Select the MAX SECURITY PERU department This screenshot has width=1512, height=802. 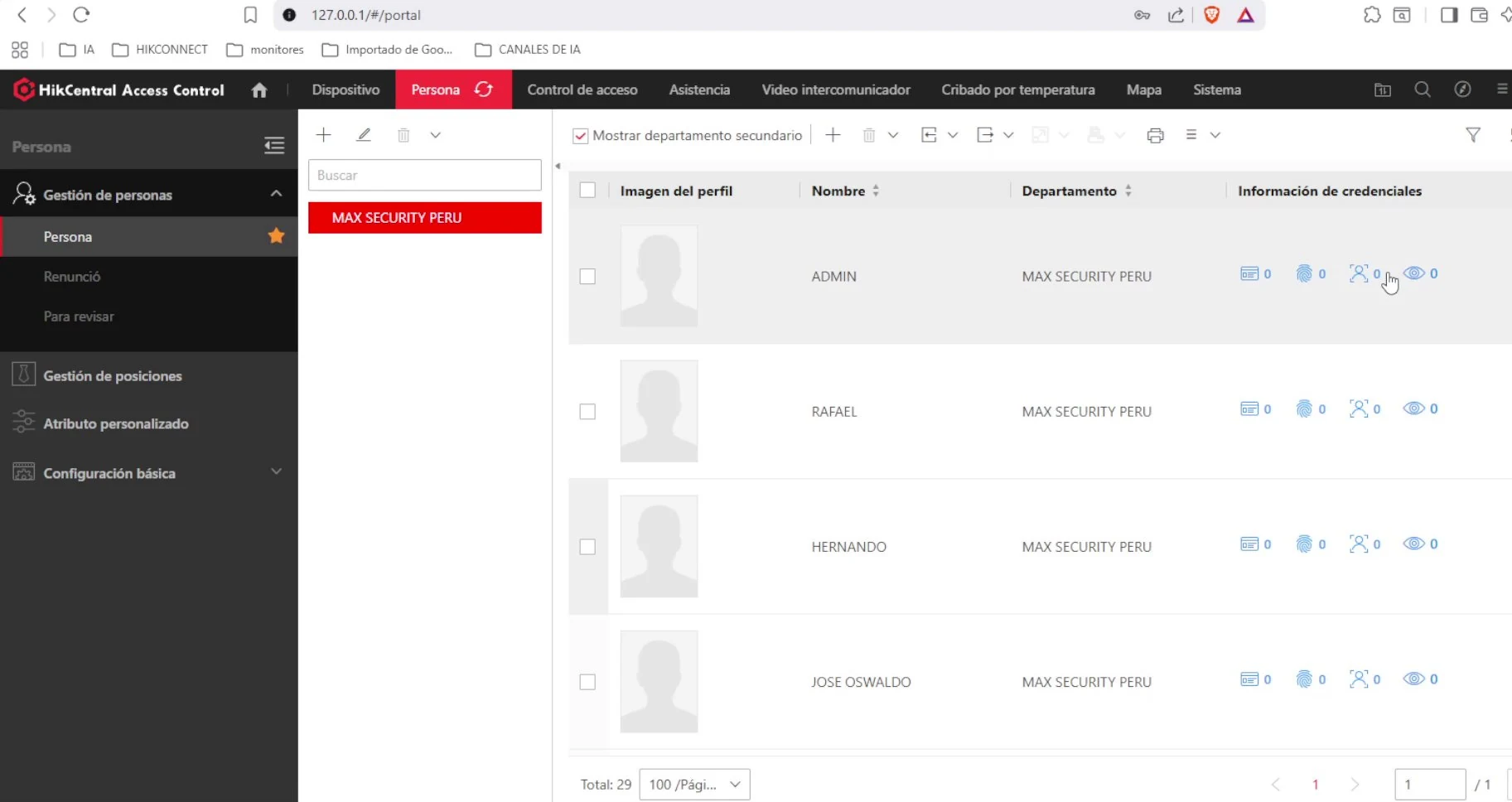click(x=424, y=217)
